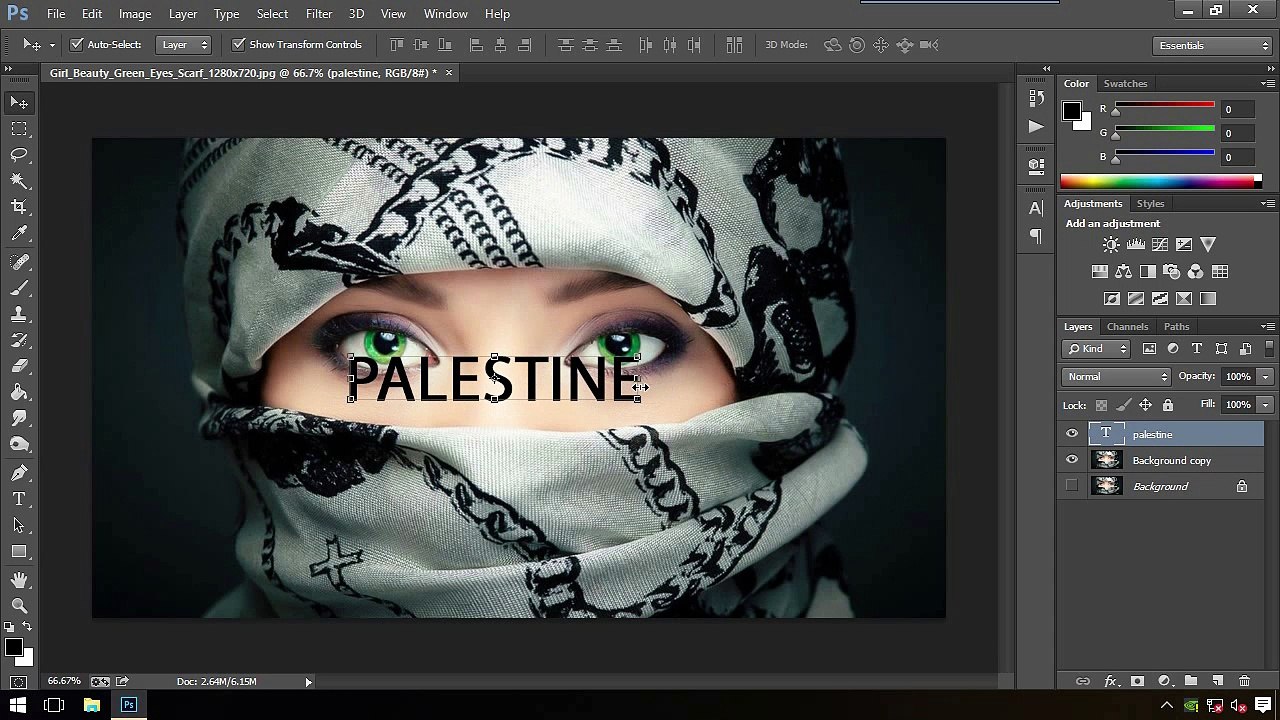
Task: Show the Background layer visibility
Action: point(1072,486)
